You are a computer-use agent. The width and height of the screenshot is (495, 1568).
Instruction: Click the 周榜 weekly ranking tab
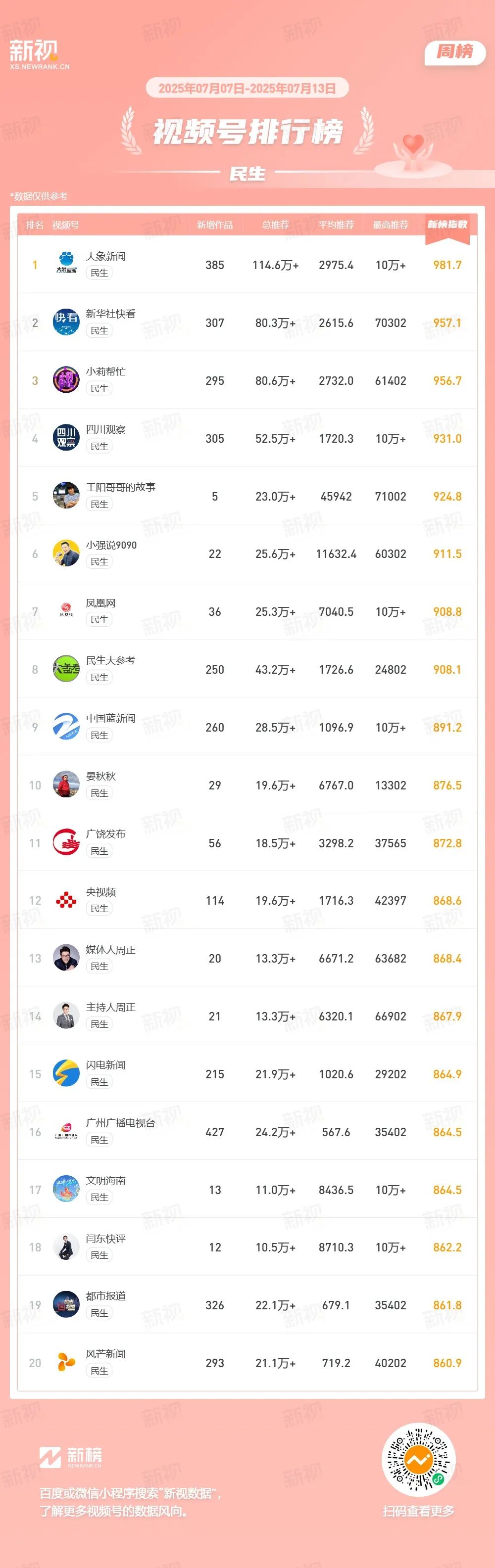click(455, 52)
